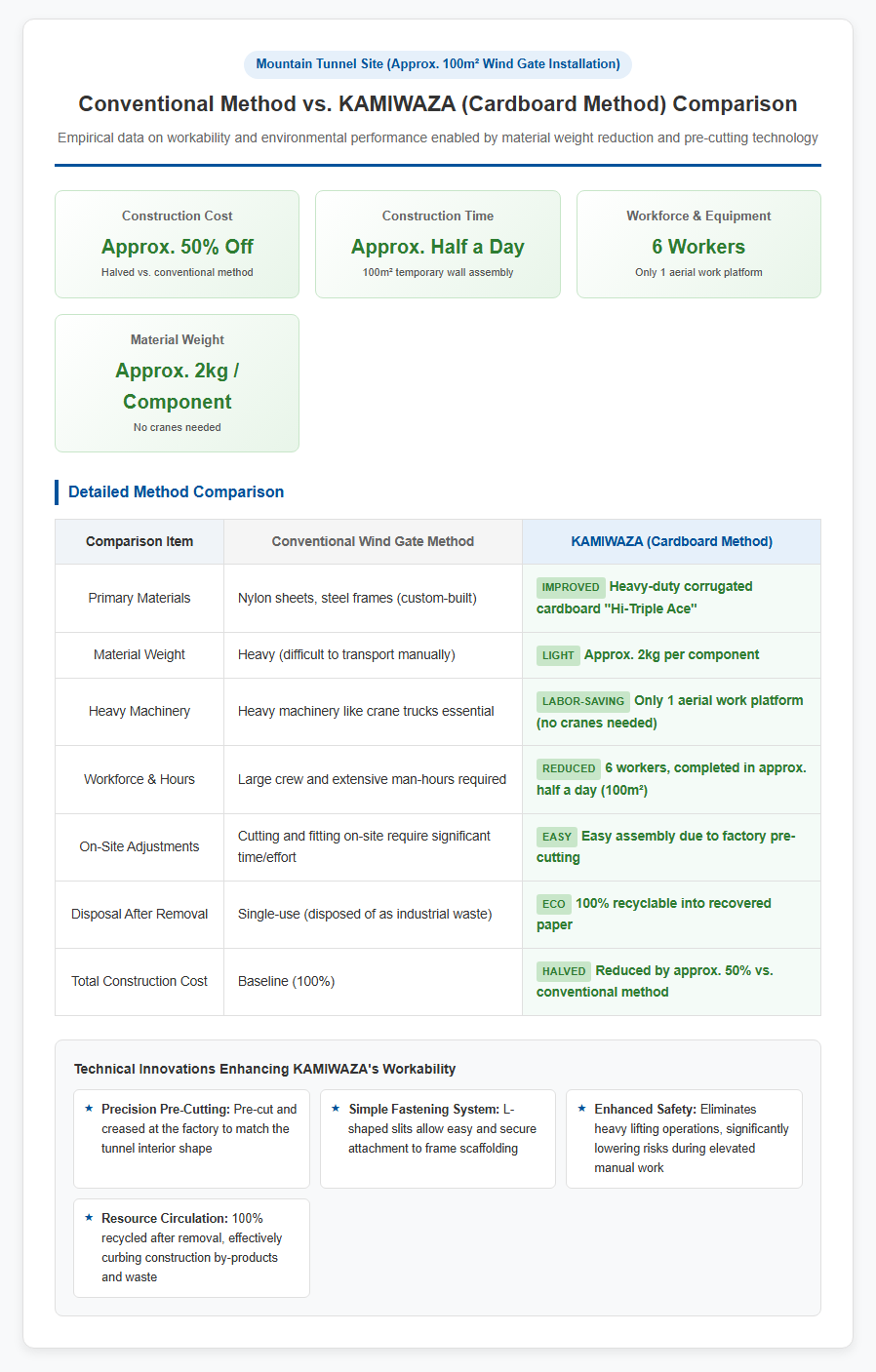The width and height of the screenshot is (876, 1372).
Task: Select the LIGHT badge in Material Weight row
Action: [558, 655]
